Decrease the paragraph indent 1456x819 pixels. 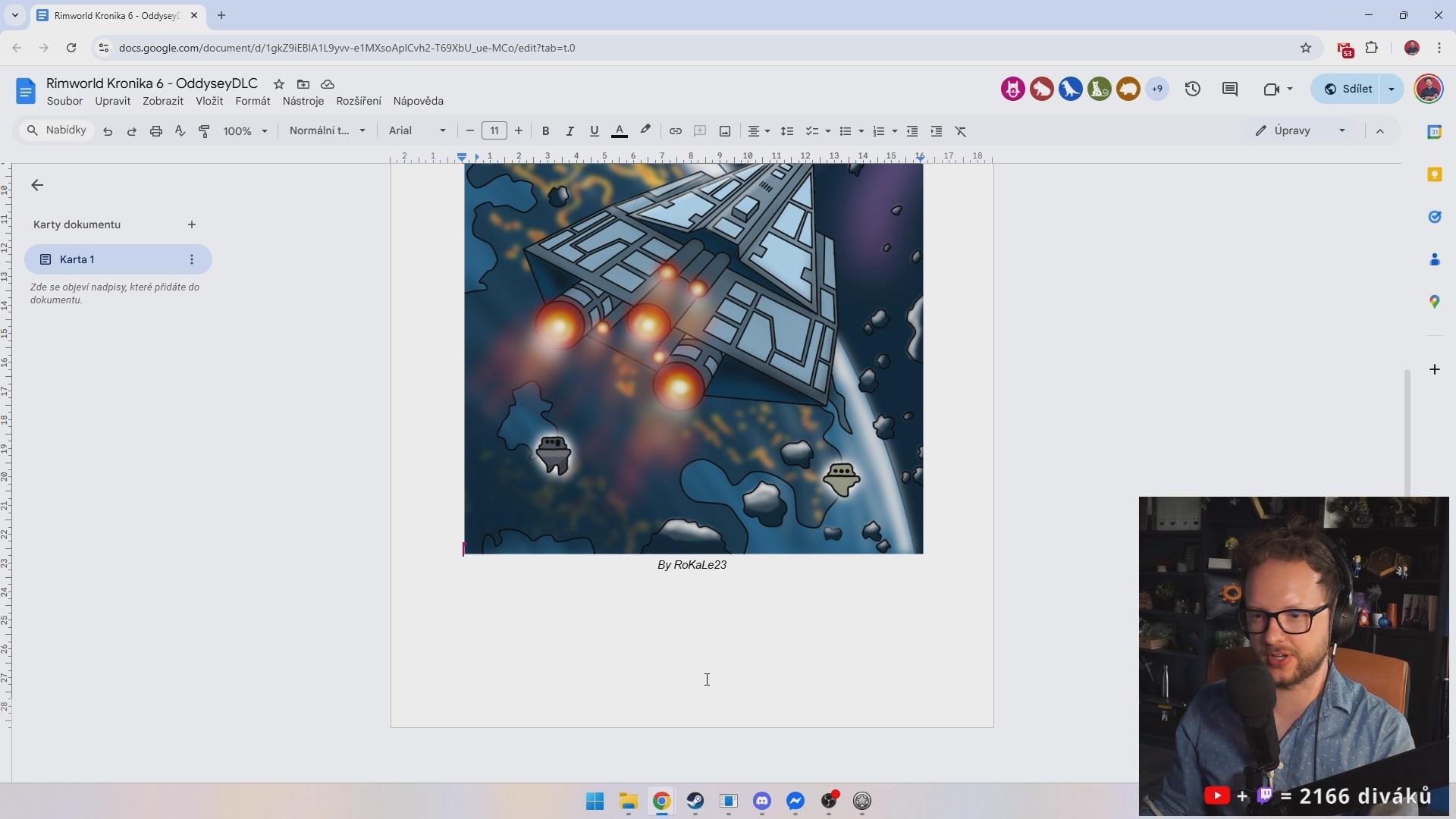tap(912, 131)
